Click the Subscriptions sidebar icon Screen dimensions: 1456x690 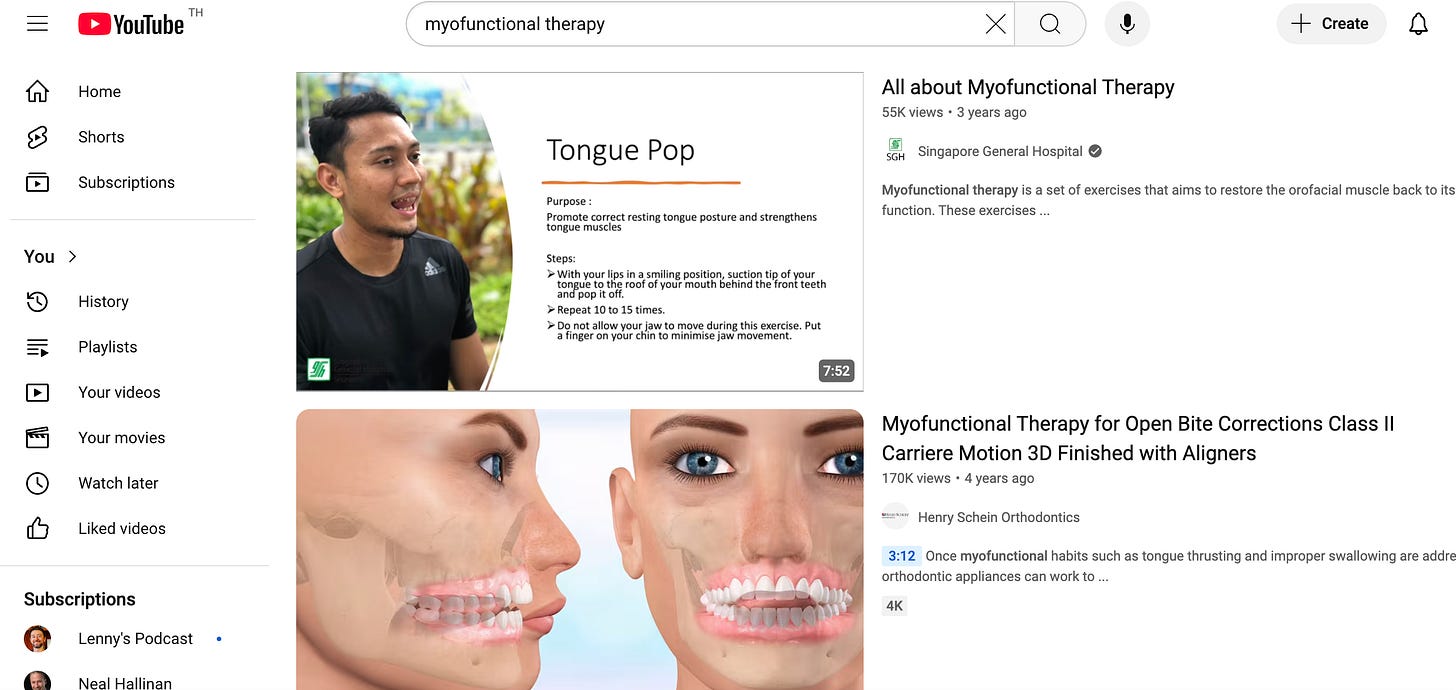coord(37,182)
